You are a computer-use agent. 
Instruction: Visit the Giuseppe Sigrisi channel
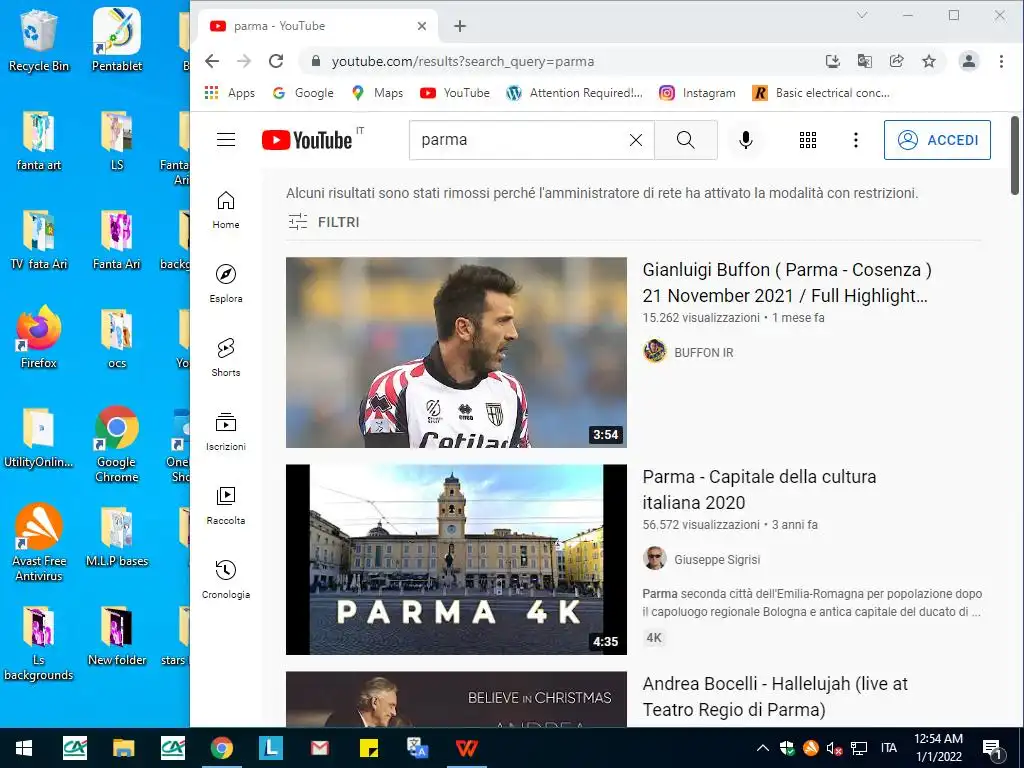(717, 560)
